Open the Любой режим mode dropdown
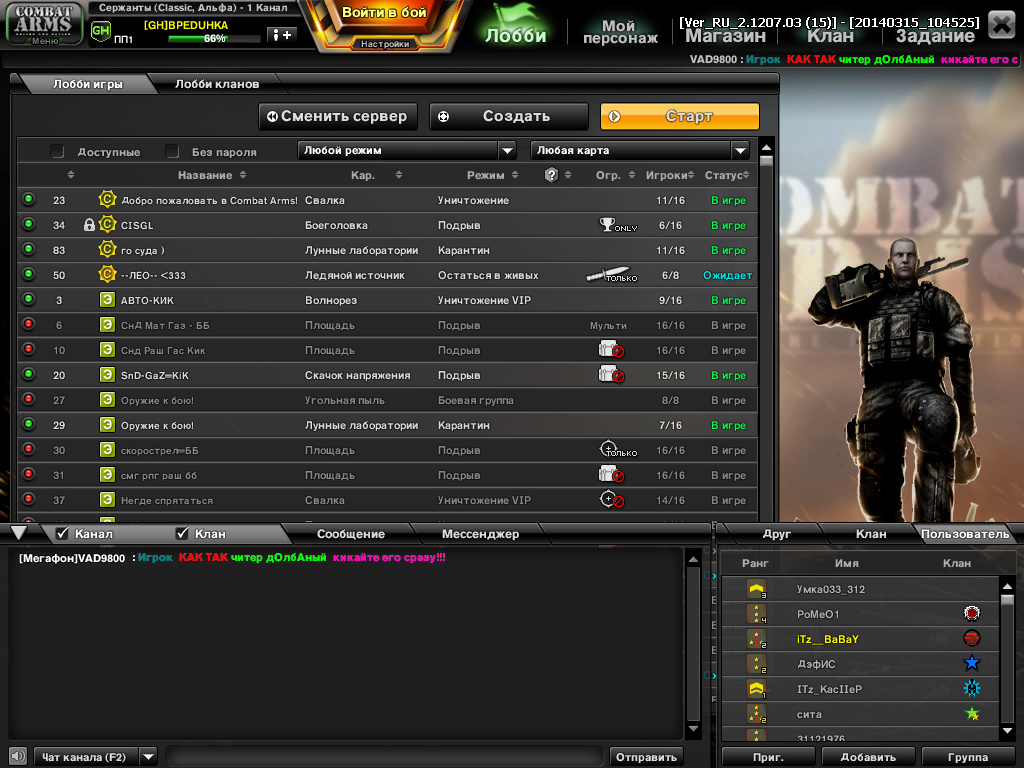 (x=407, y=150)
